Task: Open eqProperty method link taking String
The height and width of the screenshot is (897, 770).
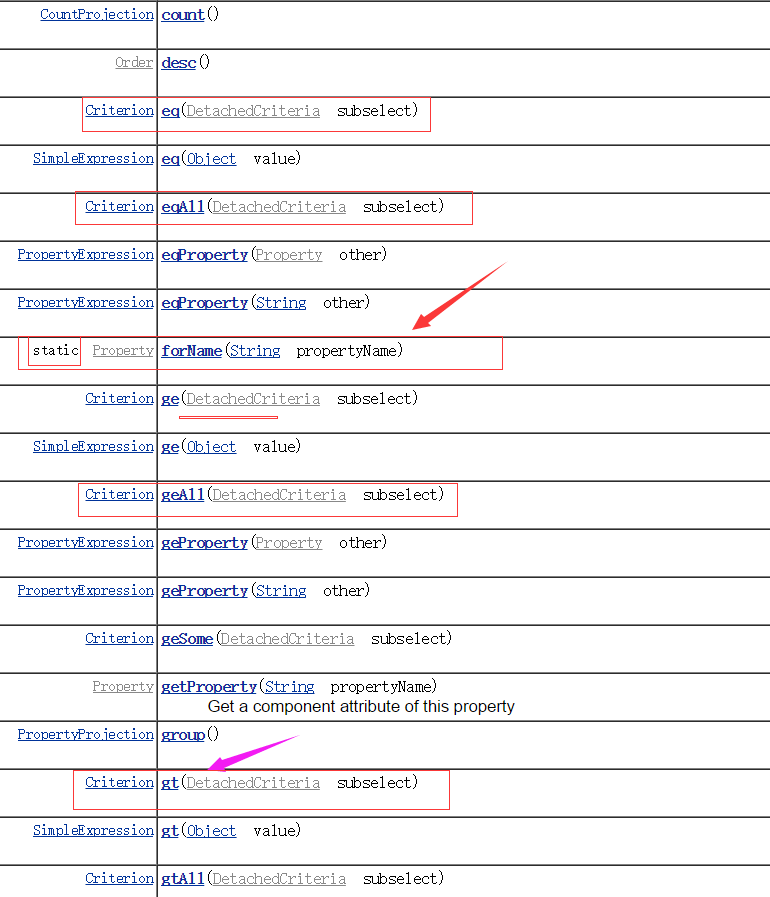Action: 204,303
